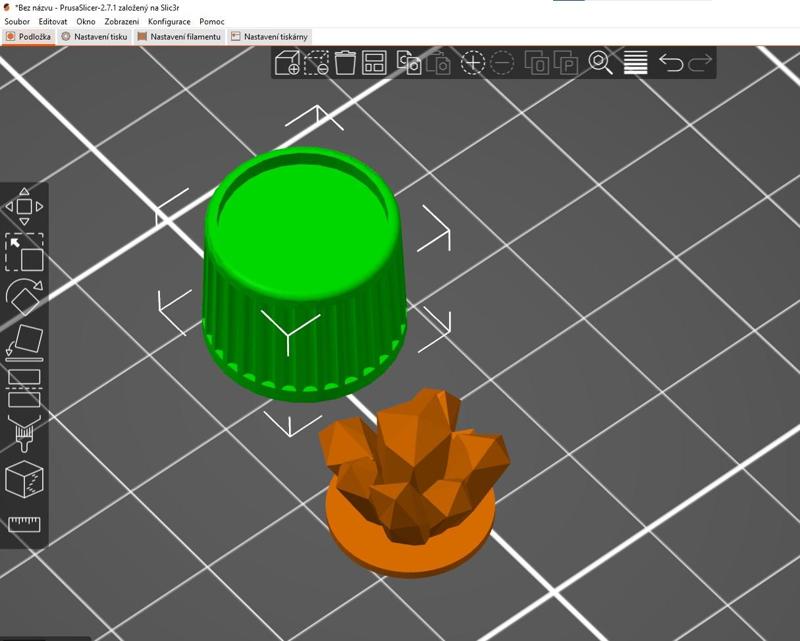Open the Konfigurace menu

point(169,21)
